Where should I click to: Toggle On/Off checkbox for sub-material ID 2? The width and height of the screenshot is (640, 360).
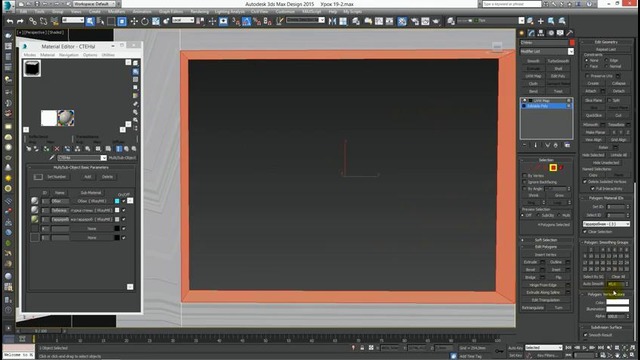click(124, 210)
